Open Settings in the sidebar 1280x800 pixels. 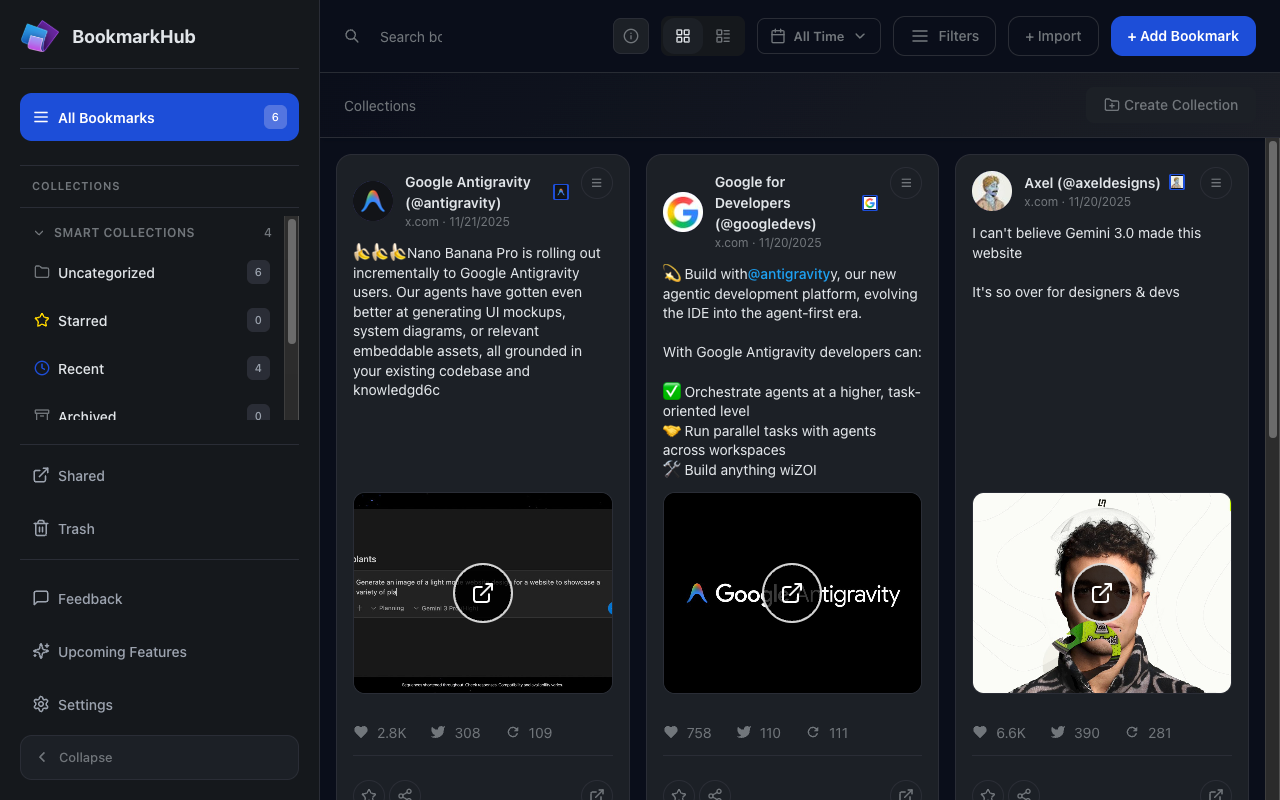[x=159, y=704]
